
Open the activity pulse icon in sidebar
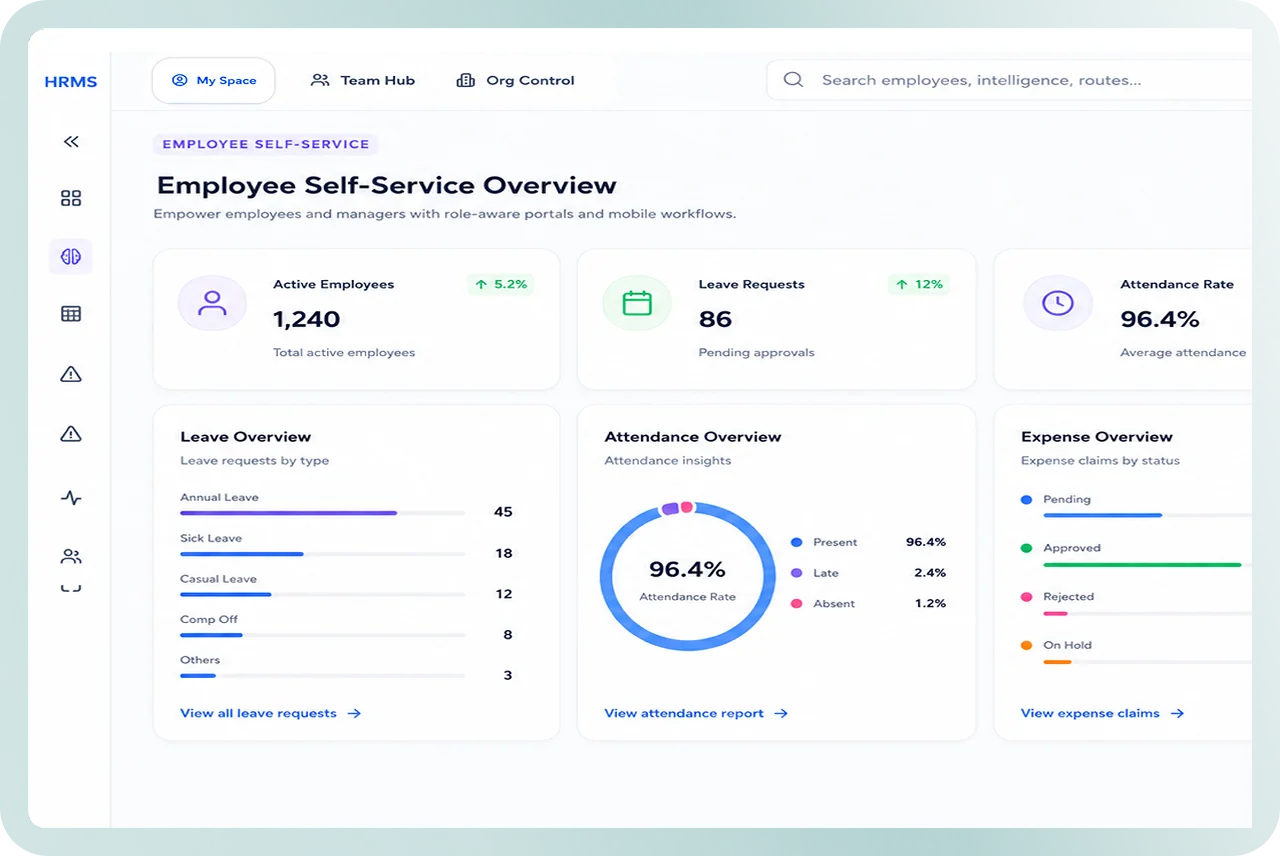pyautogui.click(x=71, y=497)
